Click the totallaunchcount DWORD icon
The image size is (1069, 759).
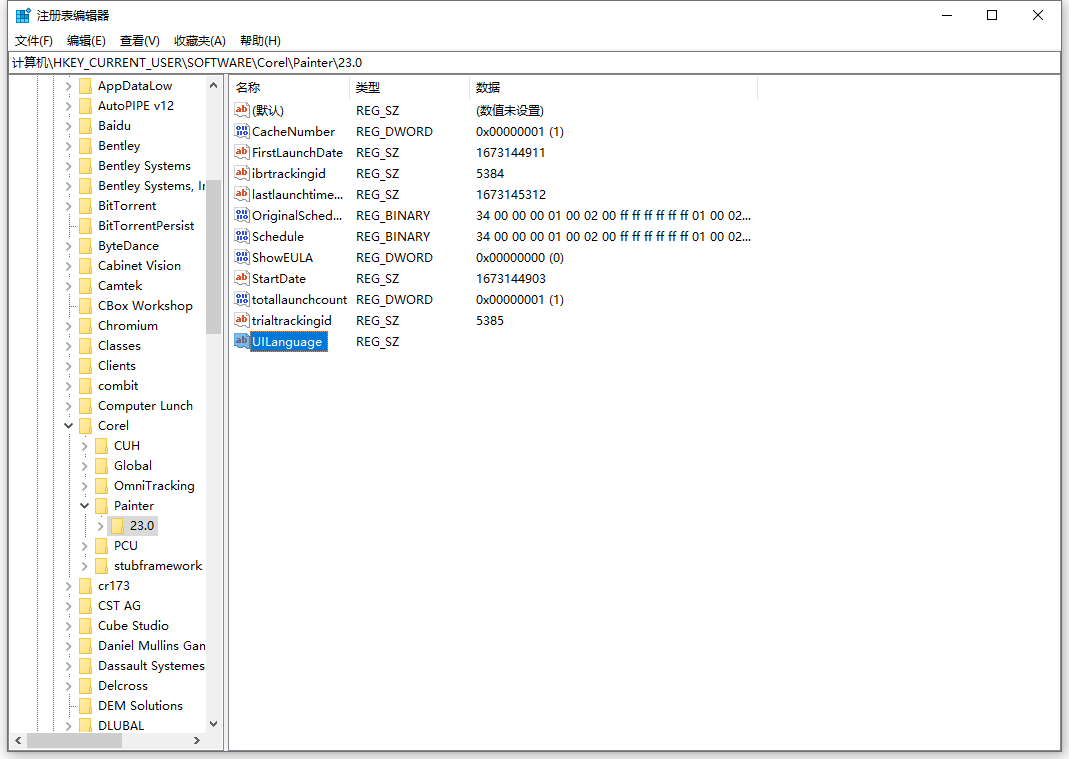point(241,299)
